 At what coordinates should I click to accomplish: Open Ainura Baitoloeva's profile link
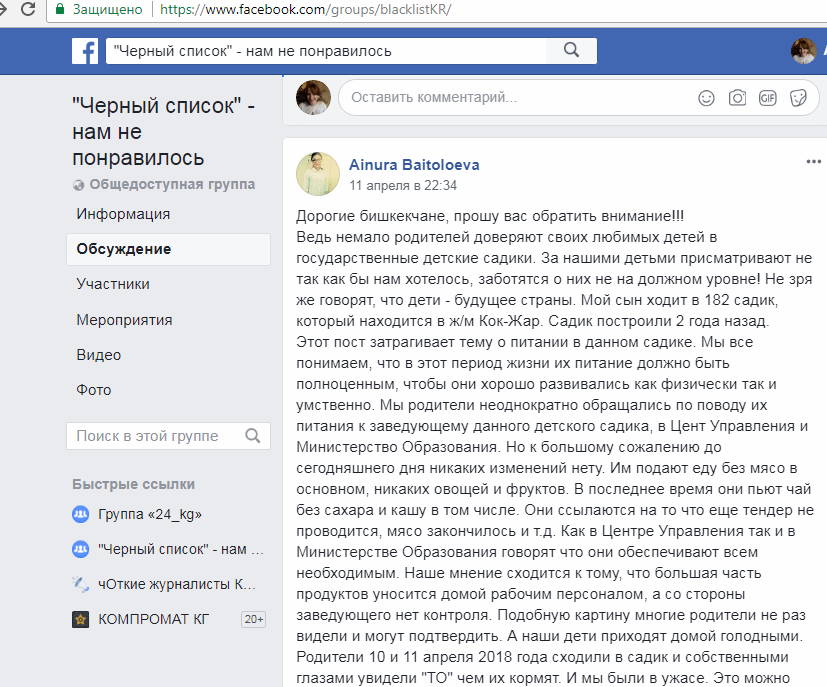tap(413, 165)
